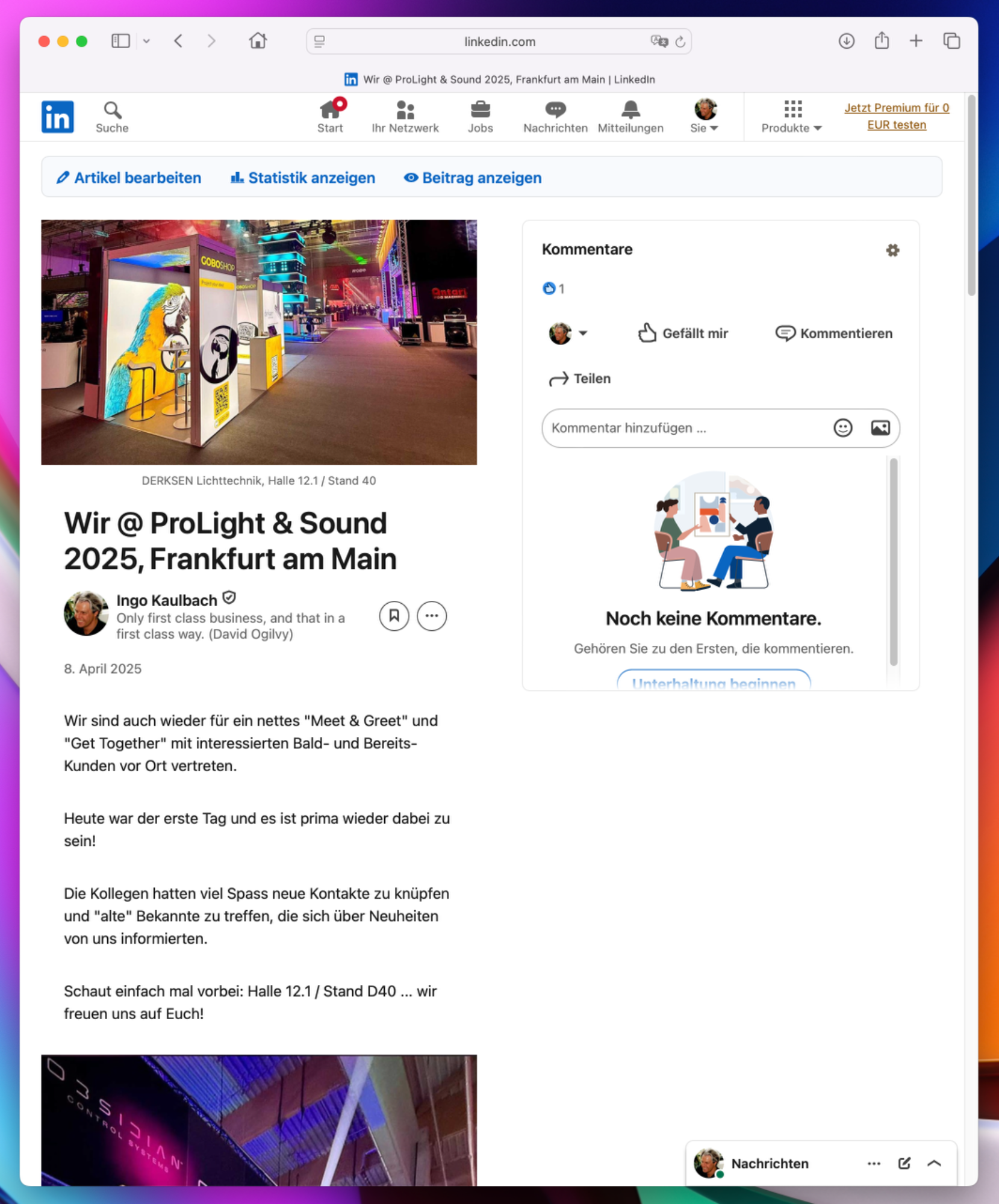Expand the Produkte apps menu

[791, 117]
